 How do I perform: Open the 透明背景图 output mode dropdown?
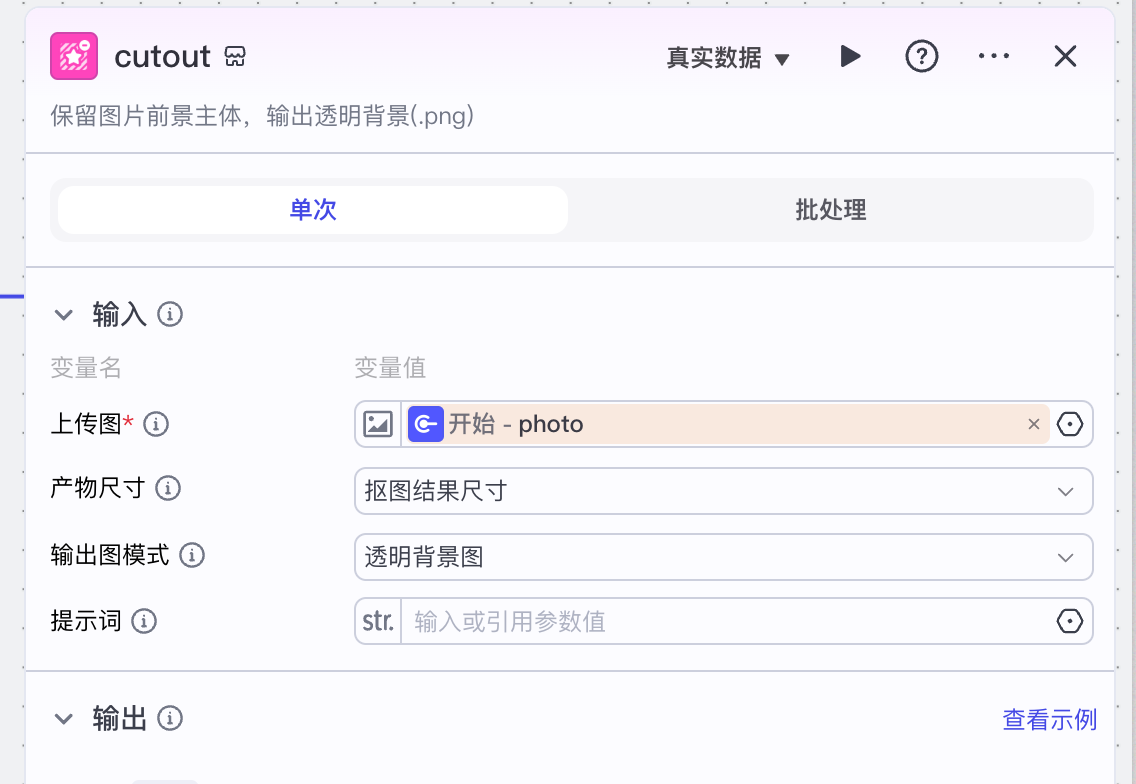723,557
